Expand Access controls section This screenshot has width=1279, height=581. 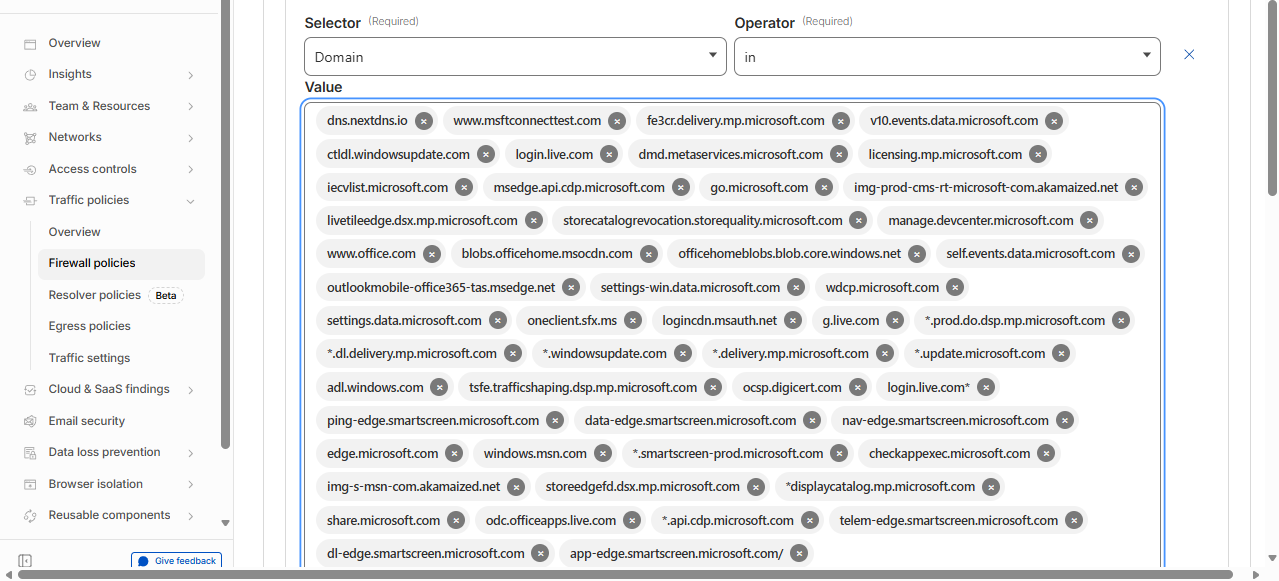(190, 169)
